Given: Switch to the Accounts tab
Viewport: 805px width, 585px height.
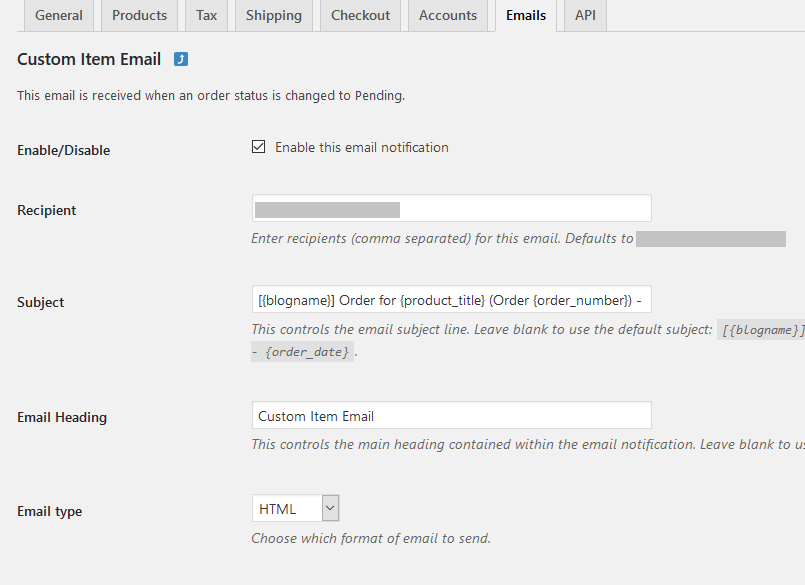Looking at the screenshot, I should tap(448, 15).
